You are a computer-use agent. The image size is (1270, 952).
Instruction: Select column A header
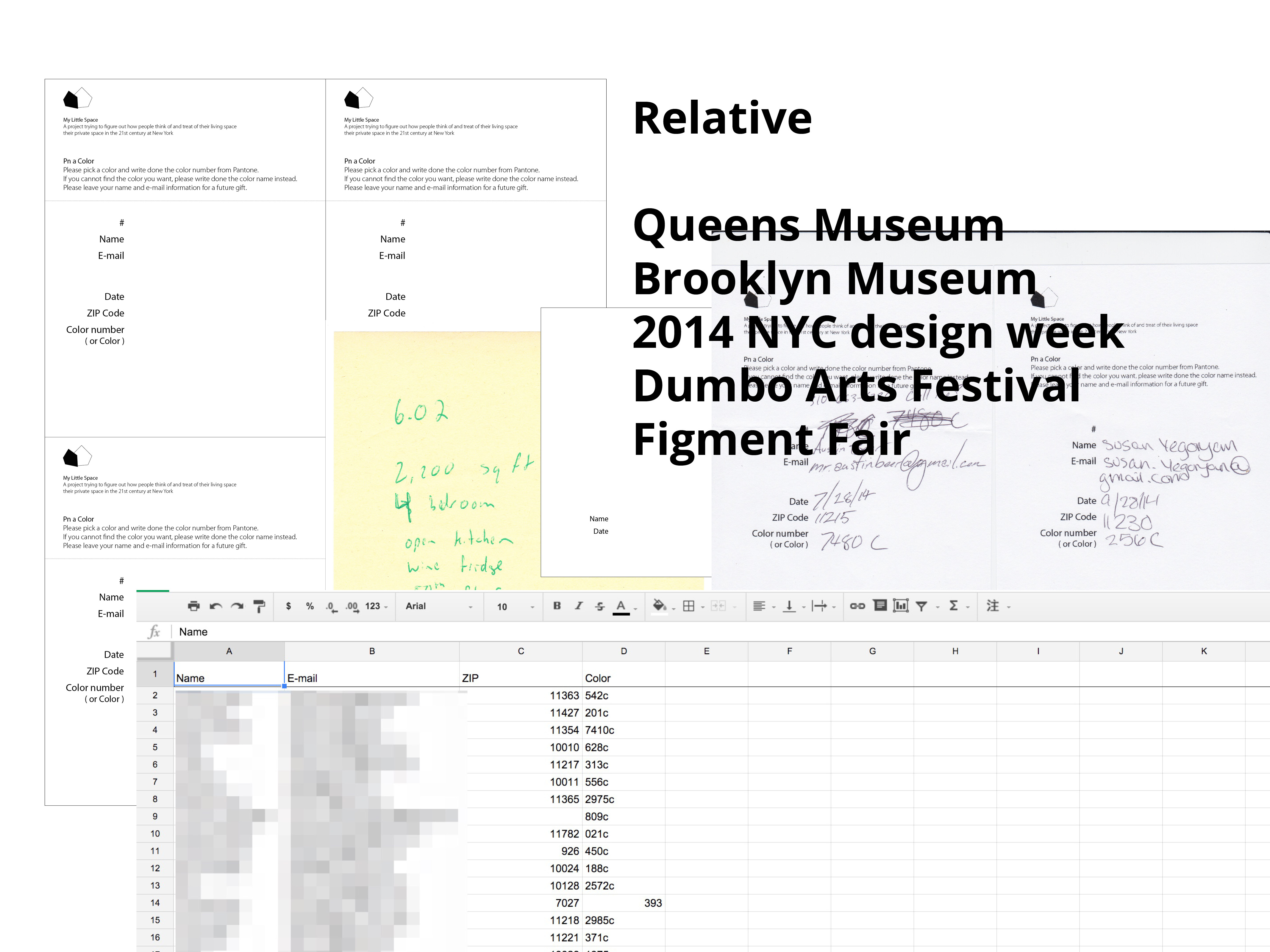tap(229, 651)
